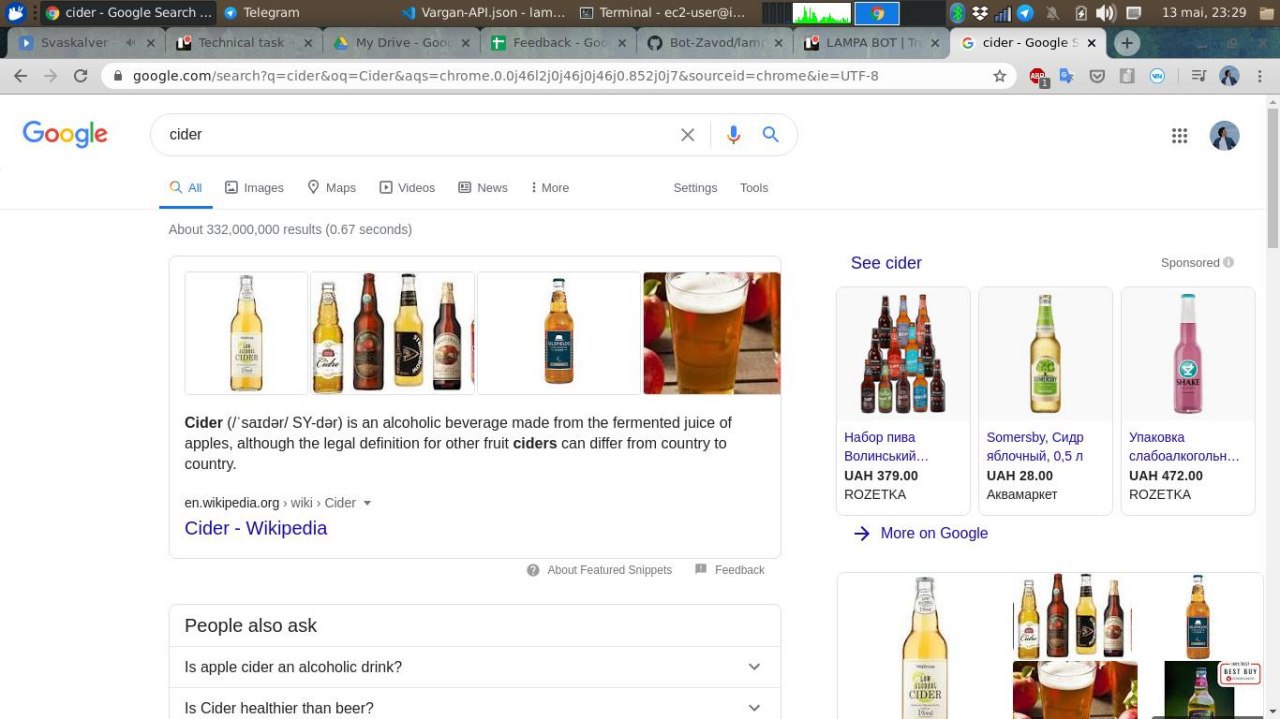Bookmark this page with the star icon

coord(999,76)
